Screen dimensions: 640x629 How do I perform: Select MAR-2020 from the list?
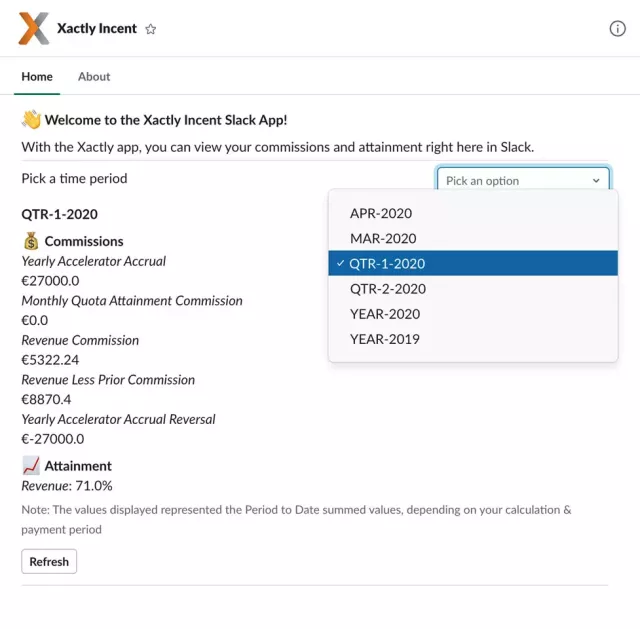[473, 238]
